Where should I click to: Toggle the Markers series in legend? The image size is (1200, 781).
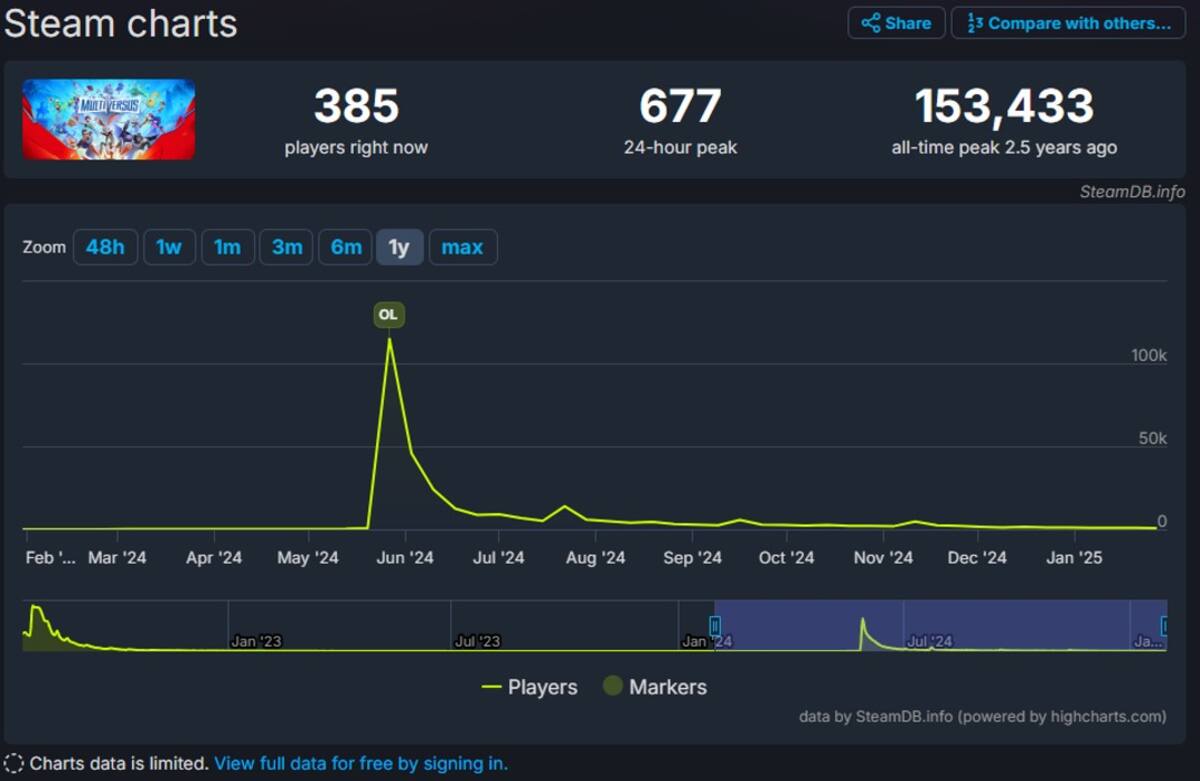[x=655, y=687]
